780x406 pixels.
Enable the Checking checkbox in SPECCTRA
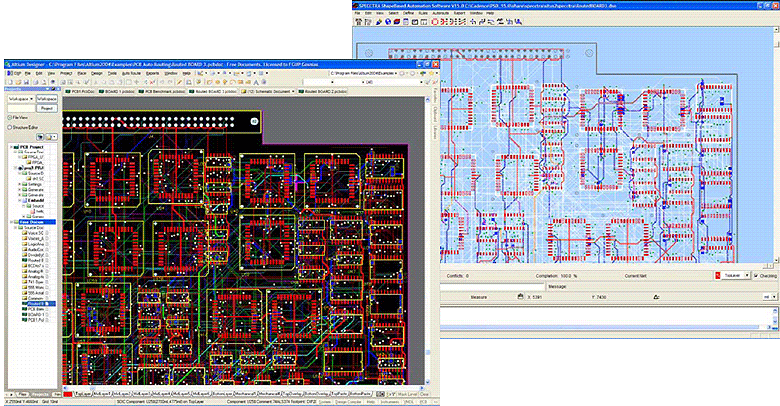[755, 276]
